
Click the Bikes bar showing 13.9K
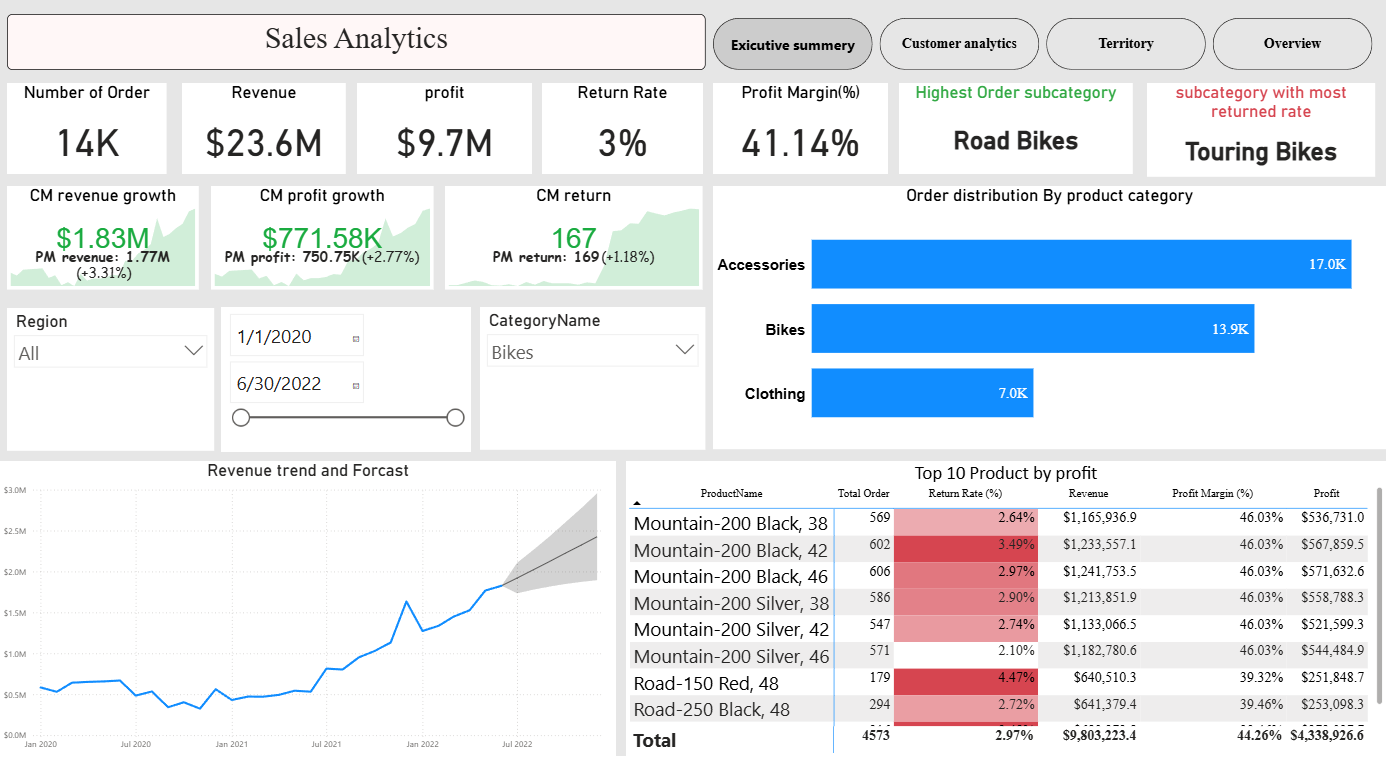pos(1030,328)
